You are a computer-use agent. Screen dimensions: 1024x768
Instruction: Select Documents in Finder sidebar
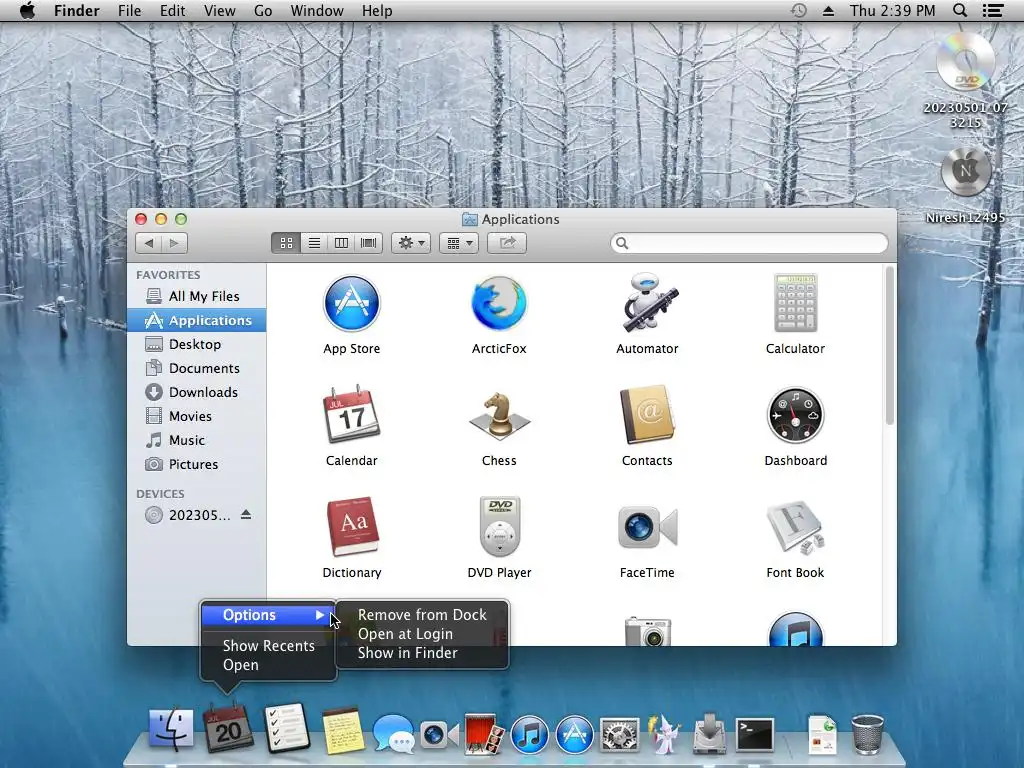[197, 368]
